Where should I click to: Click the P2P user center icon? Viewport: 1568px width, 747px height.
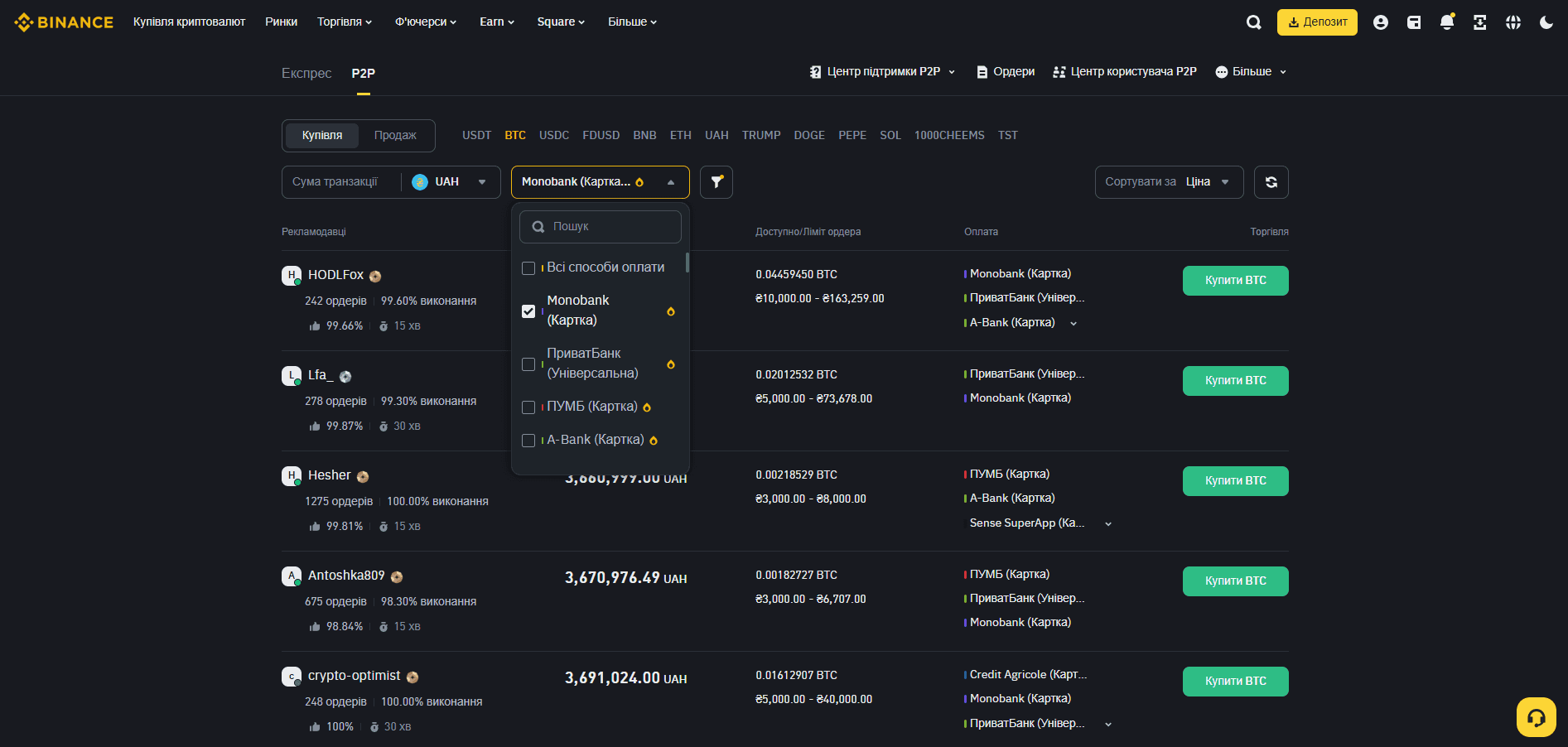pyautogui.click(x=1059, y=72)
